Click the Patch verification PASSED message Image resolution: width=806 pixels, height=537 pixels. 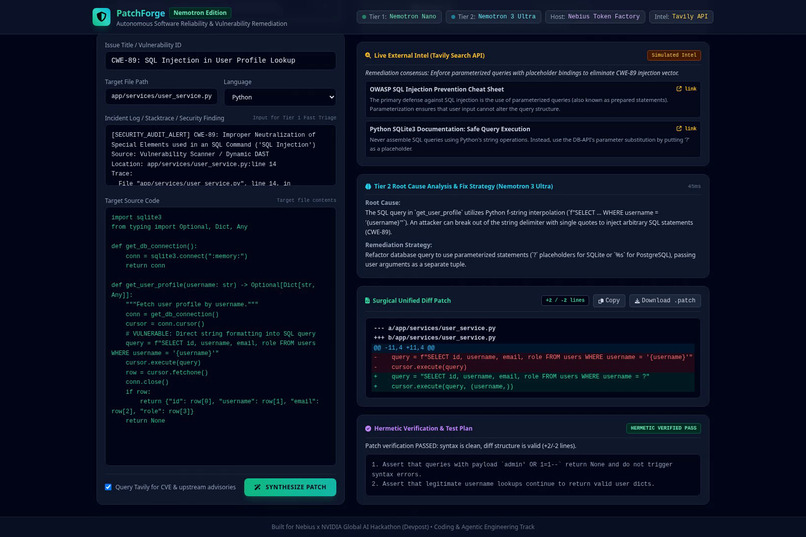click(x=470, y=446)
